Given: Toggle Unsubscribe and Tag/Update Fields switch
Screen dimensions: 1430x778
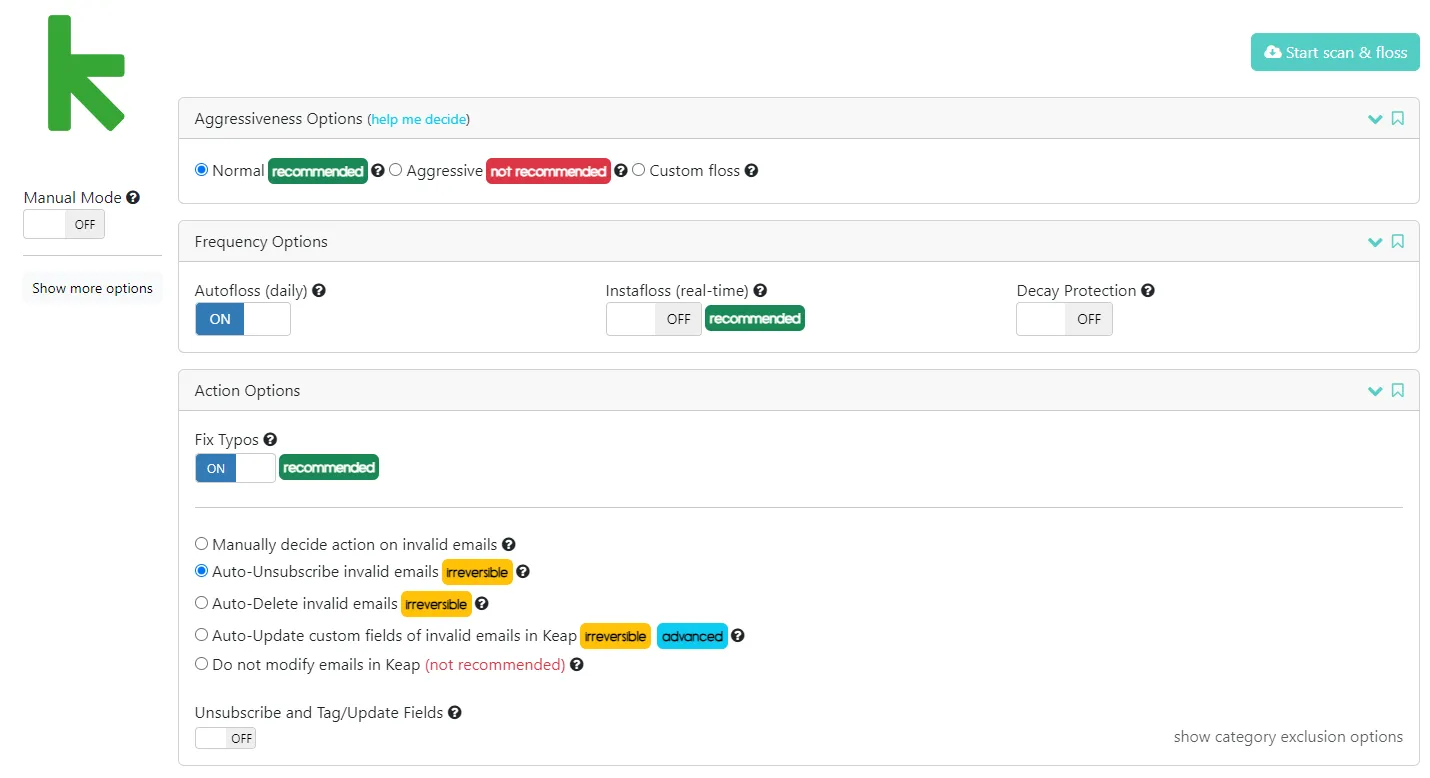Looking at the screenshot, I should pos(225,738).
